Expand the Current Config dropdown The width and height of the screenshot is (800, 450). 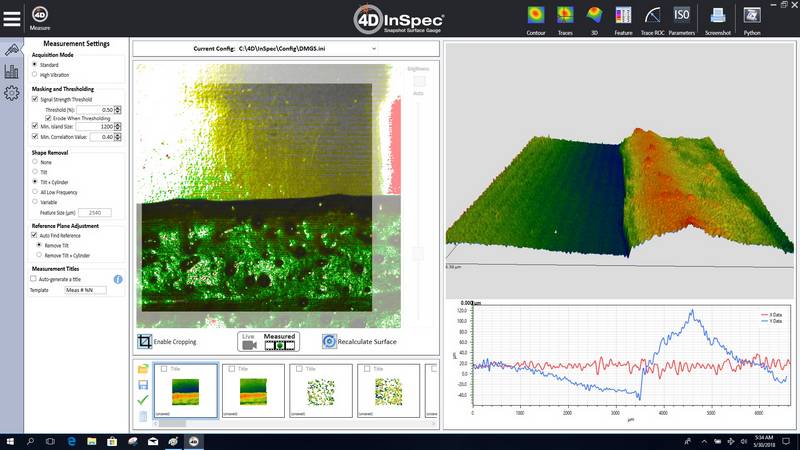click(x=374, y=49)
